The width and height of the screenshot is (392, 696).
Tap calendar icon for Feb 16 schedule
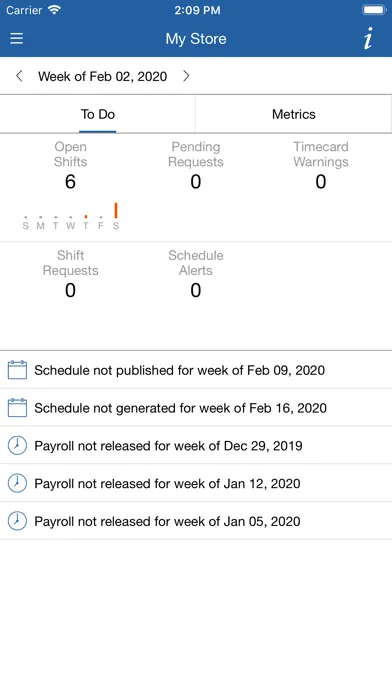(x=17, y=407)
